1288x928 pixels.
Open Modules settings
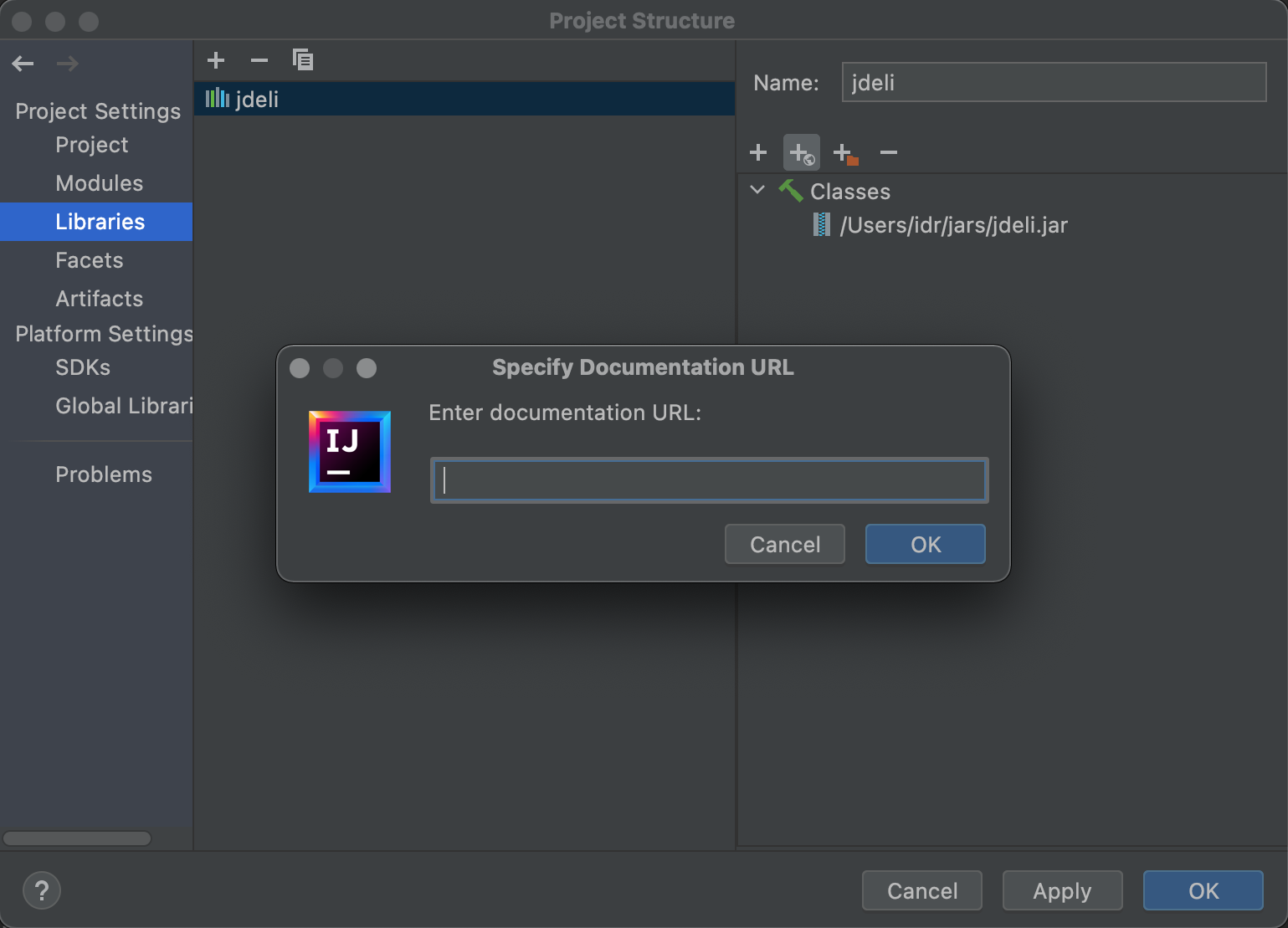[x=99, y=183]
